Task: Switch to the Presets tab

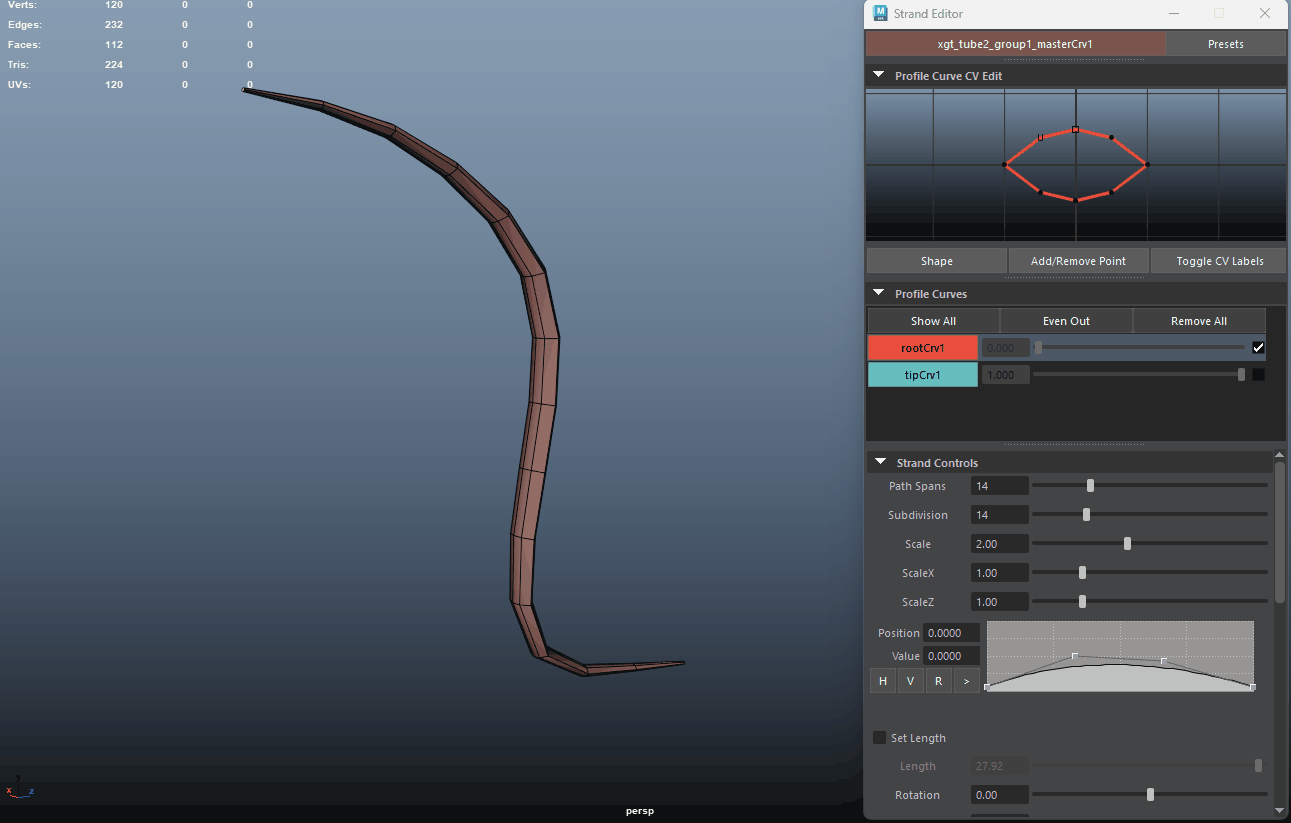Action: (1225, 44)
